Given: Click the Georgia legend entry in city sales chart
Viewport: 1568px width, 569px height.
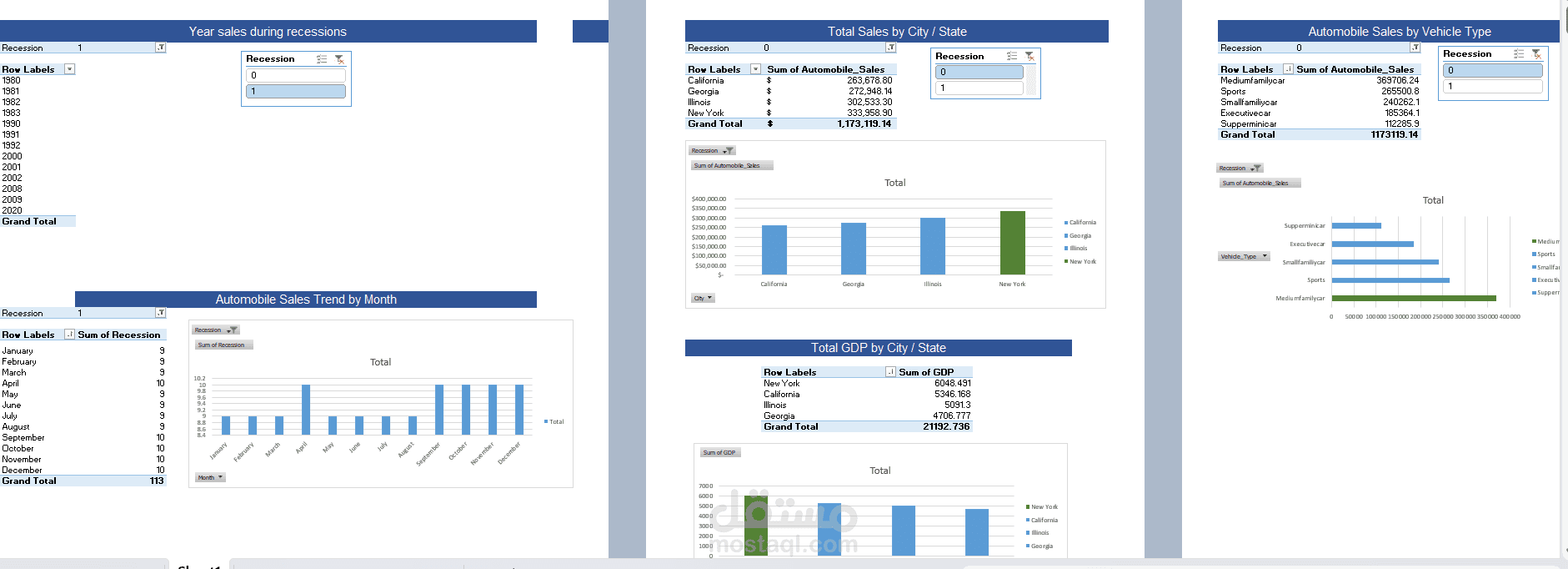Looking at the screenshot, I should pyautogui.click(x=1078, y=236).
